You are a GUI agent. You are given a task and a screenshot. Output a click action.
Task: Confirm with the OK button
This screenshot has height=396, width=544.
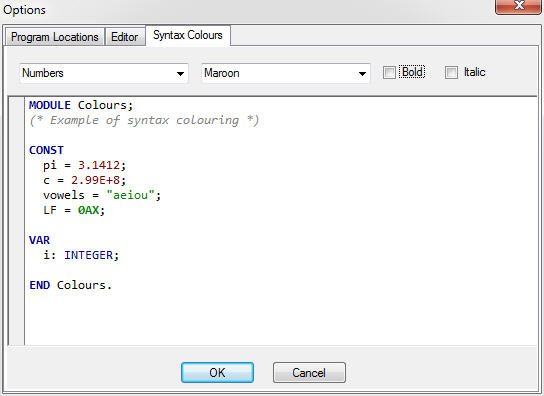[x=217, y=373]
